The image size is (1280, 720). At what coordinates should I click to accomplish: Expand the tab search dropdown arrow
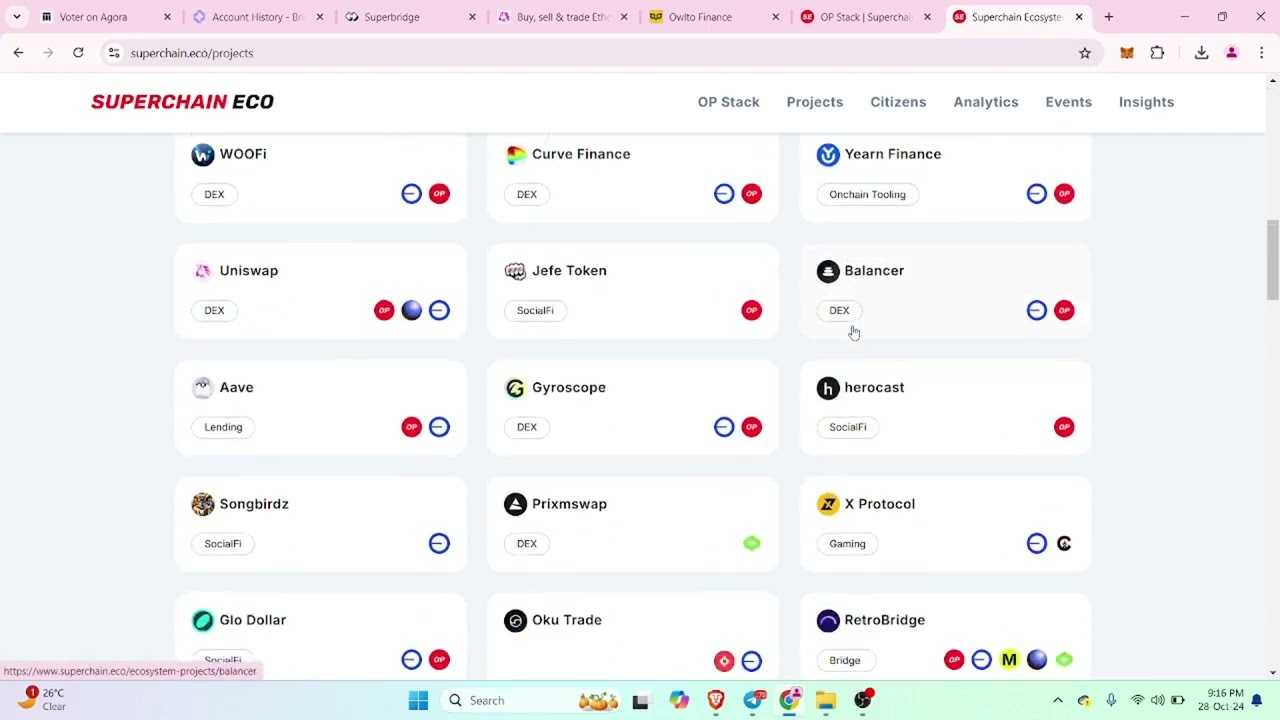click(x=17, y=17)
